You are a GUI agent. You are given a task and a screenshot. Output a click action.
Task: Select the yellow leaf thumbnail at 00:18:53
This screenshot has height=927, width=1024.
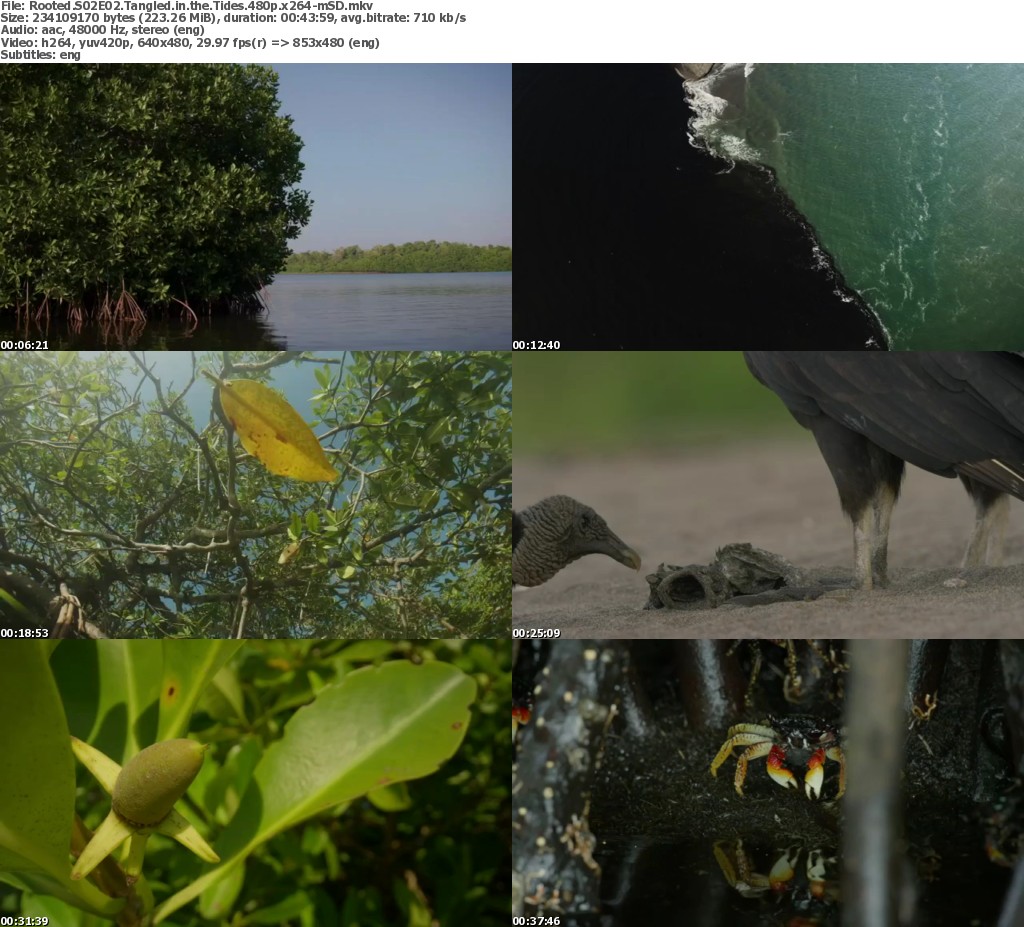click(x=256, y=494)
